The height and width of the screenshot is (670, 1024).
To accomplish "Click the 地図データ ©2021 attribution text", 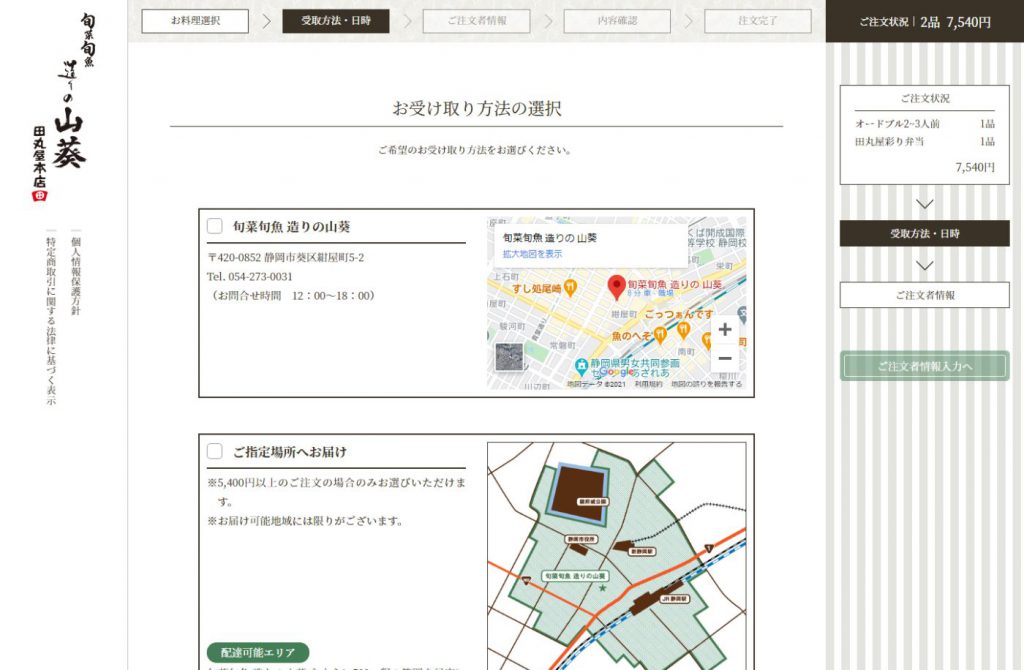I will (x=596, y=384).
